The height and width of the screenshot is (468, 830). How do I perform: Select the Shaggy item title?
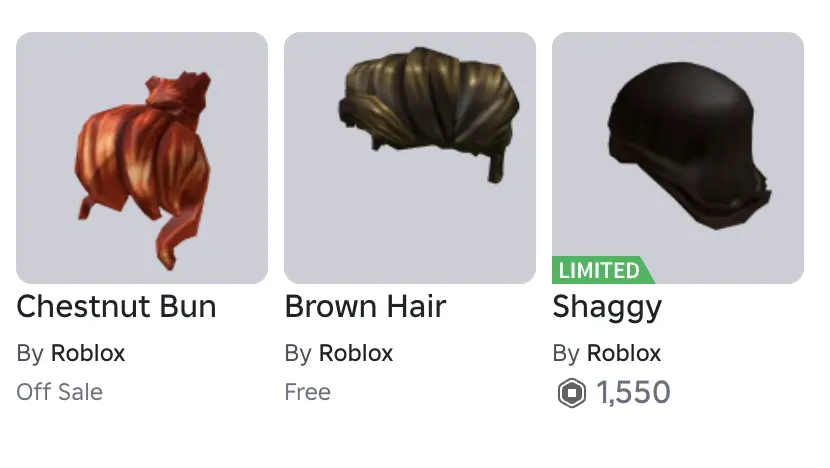pyautogui.click(x=607, y=308)
